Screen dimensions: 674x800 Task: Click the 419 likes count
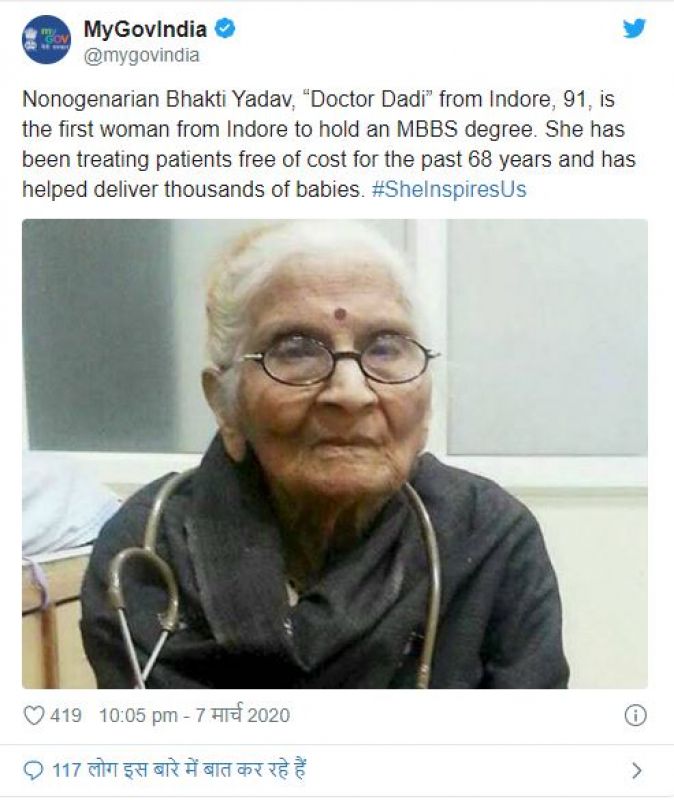(66, 715)
